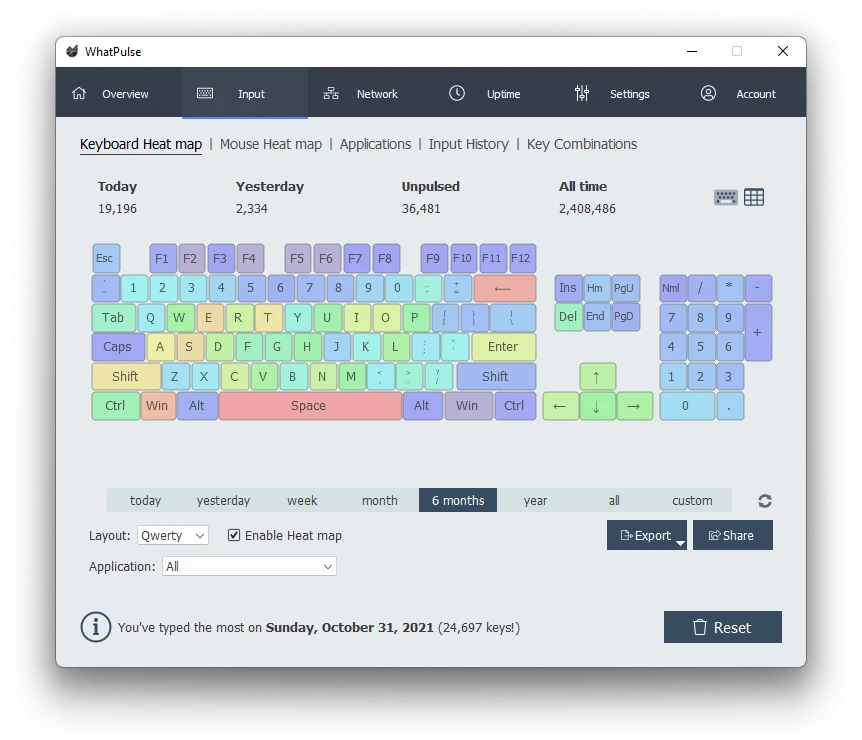Click the red Space key
Image resolution: width=862 pixels, height=740 pixels.
point(310,406)
